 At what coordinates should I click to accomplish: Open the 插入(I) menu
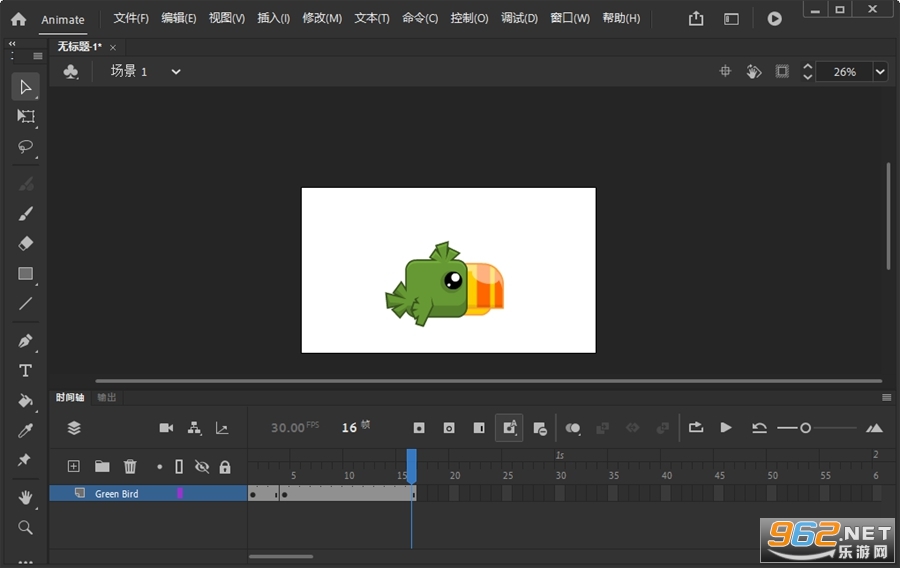[x=273, y=18]
